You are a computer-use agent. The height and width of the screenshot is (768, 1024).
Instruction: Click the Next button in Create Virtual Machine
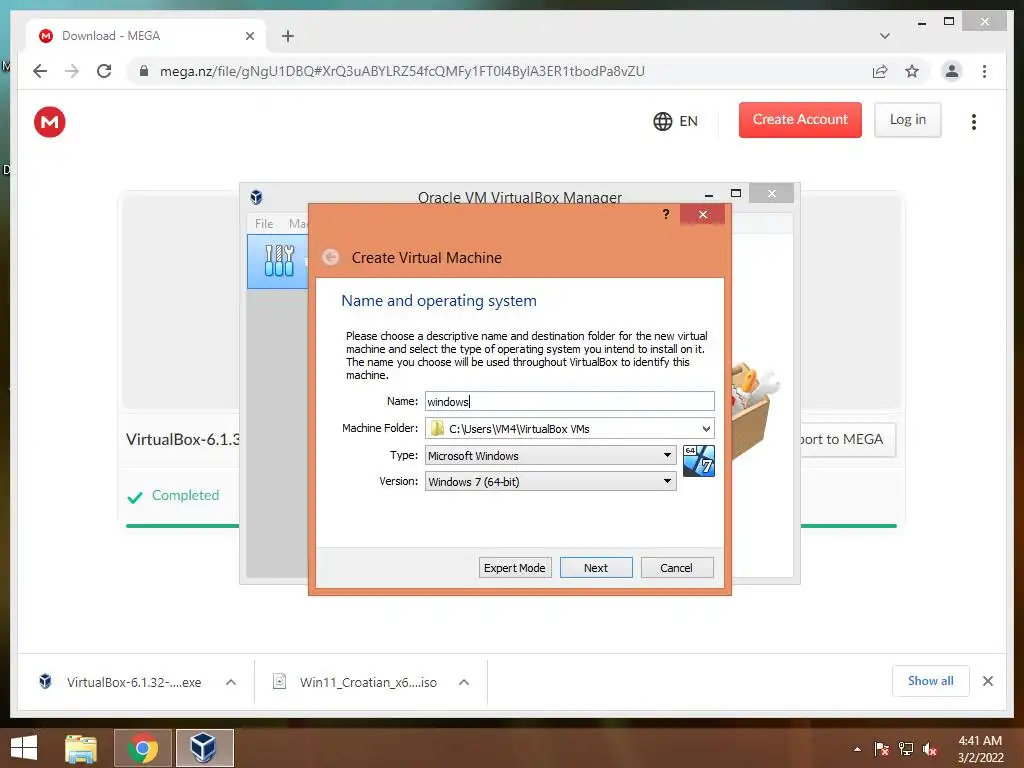[596, 568]
